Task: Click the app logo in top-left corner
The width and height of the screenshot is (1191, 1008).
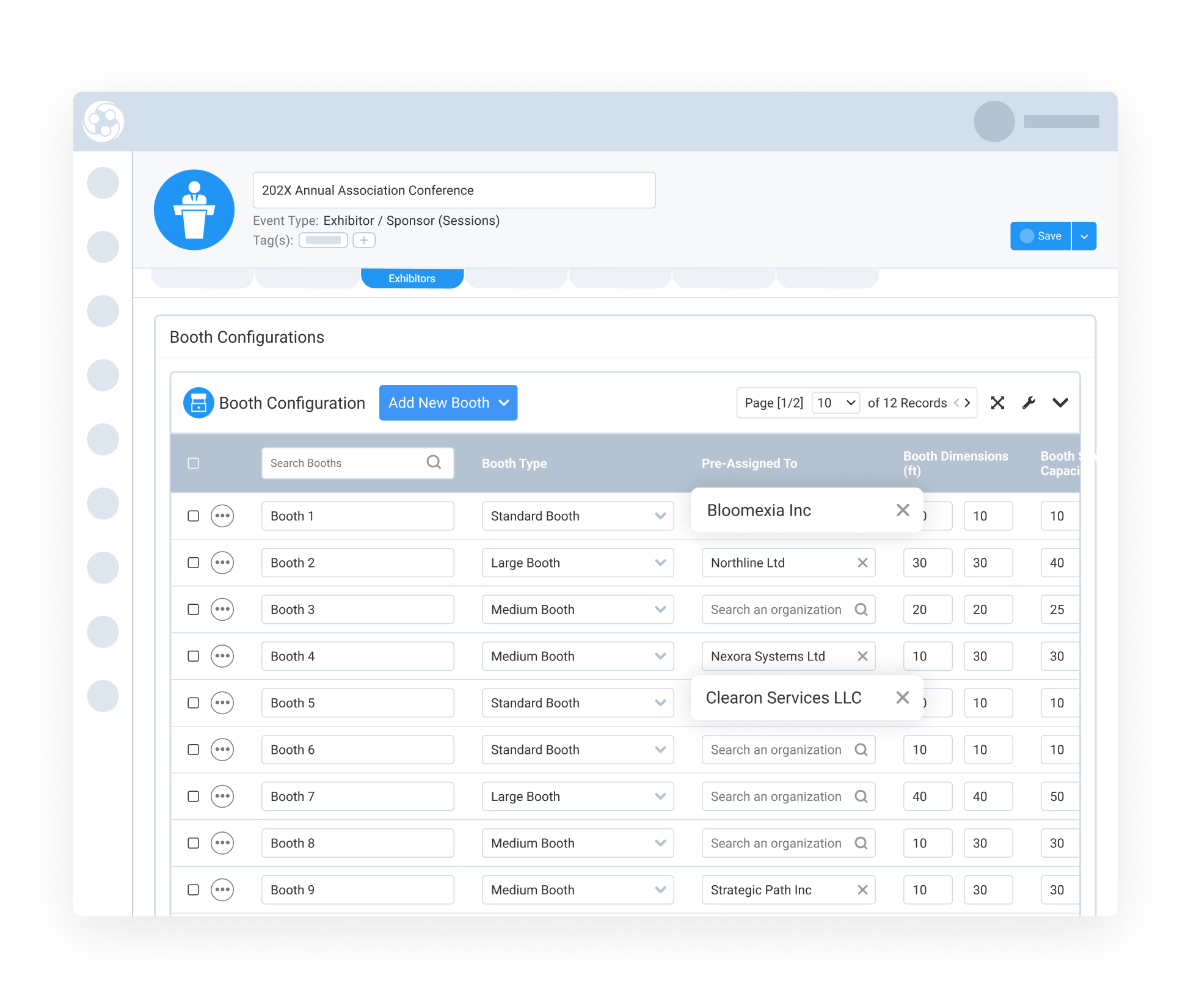Action: (x=103, y=122)
